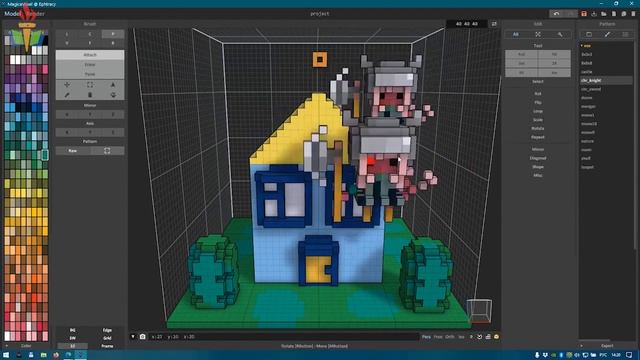Expand the Misc section in Edit panel
This screenshot has width=640, height=360.
click(x=538, y=176)
